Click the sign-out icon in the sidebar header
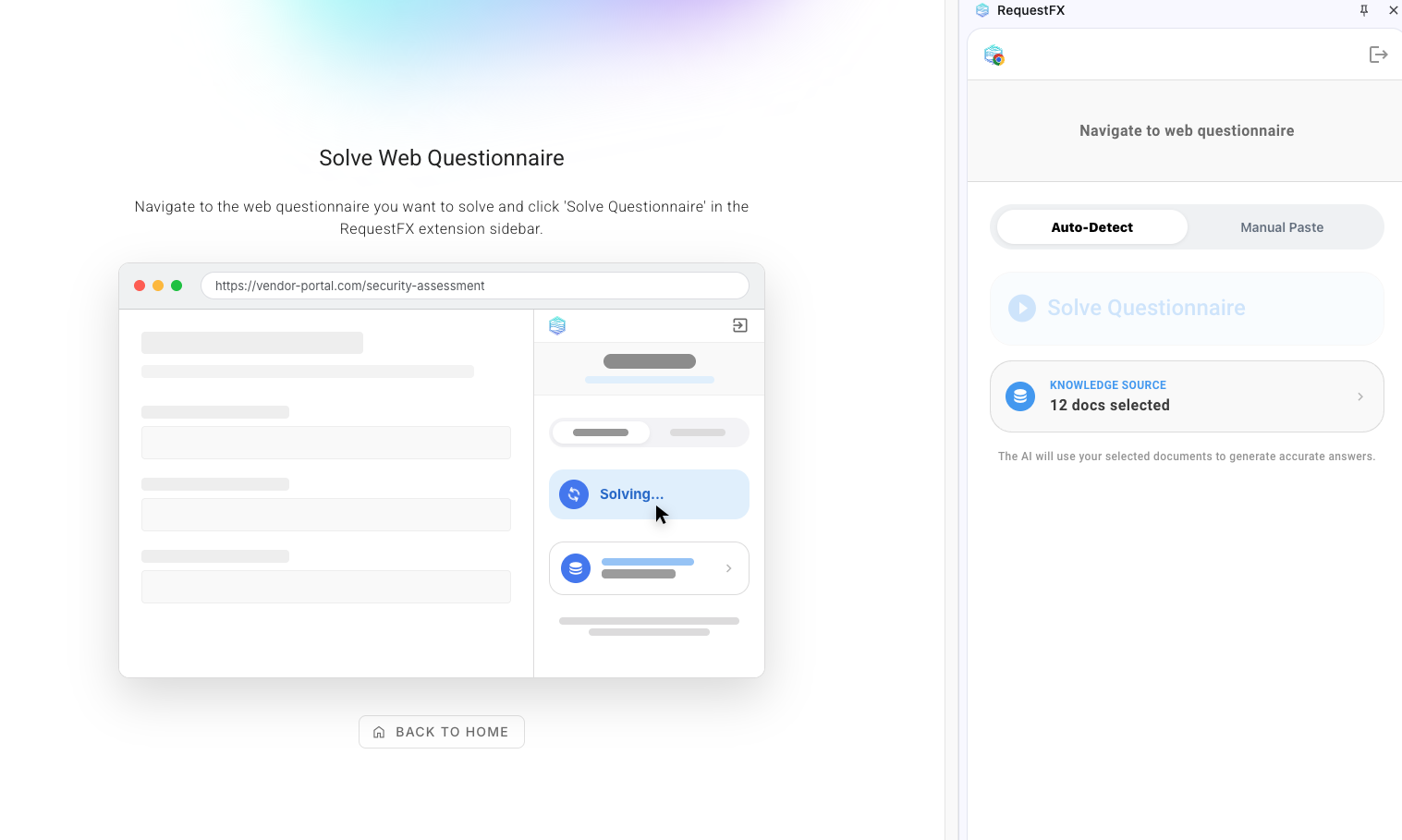Image resolution: width=1402 pixels, height=840 pixels. (x=1378, y=55)
